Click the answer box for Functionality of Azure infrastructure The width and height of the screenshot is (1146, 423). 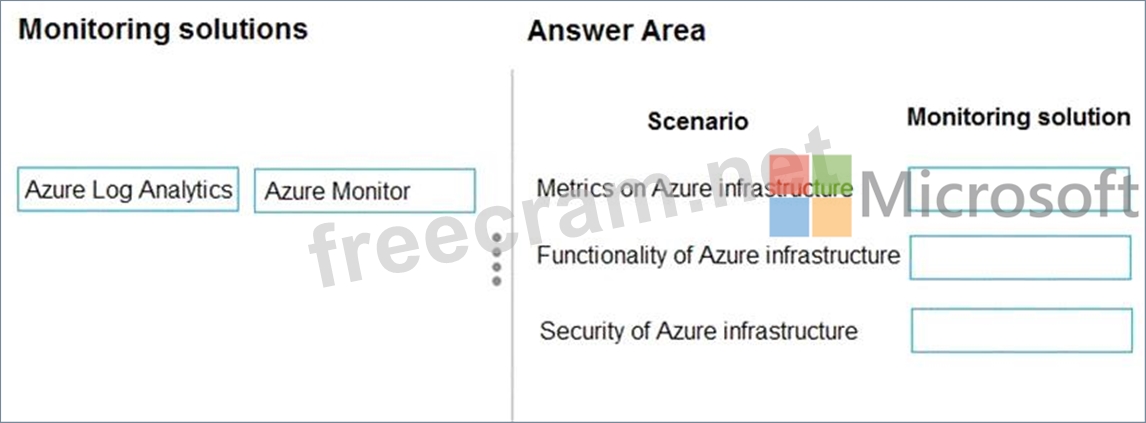[1020, 257]
